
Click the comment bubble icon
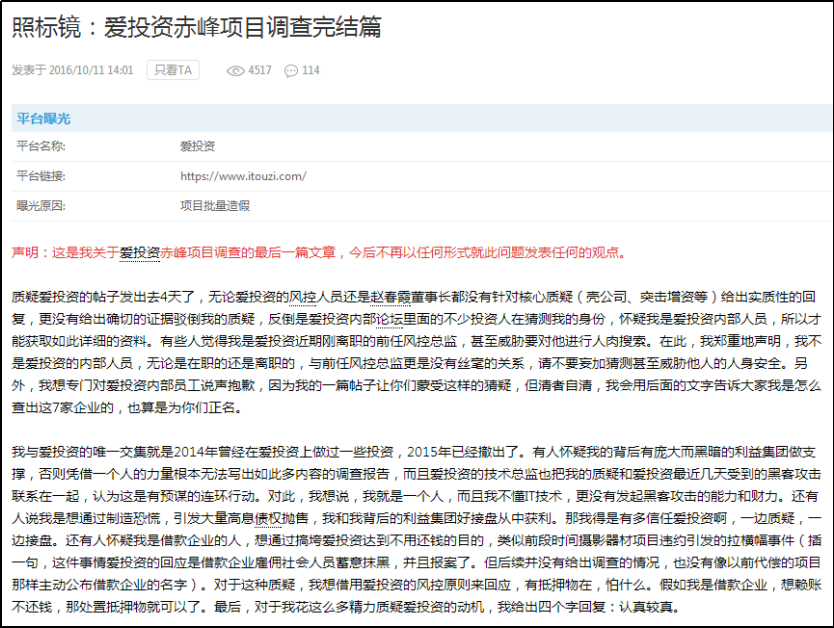(x=291, y=71)
